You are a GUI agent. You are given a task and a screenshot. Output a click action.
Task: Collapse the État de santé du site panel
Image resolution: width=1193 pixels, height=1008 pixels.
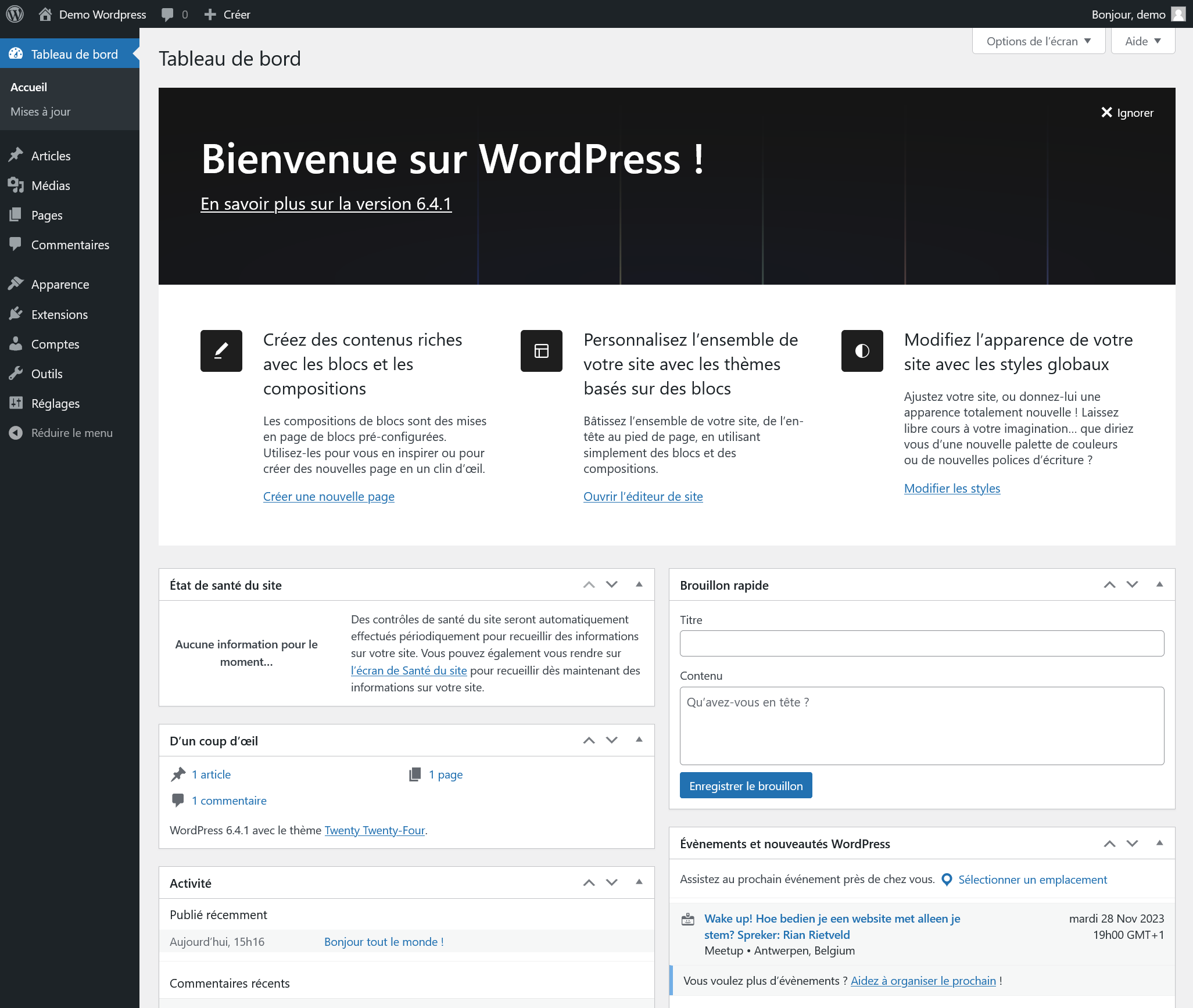[639, 584]
